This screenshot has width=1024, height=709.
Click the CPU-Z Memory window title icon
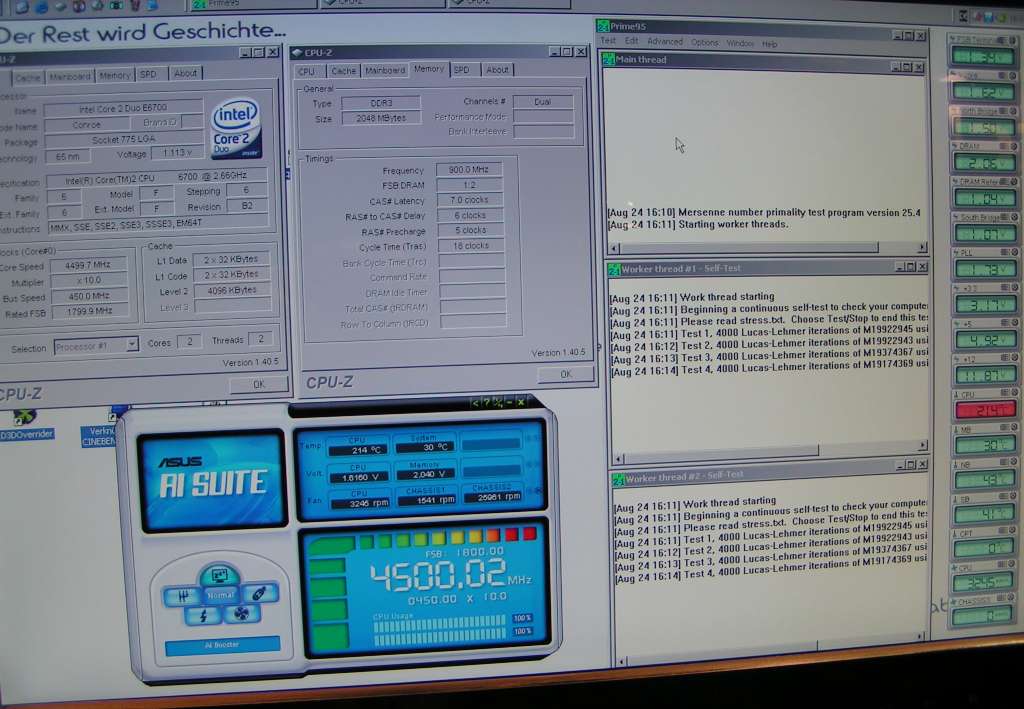(298, 52)
